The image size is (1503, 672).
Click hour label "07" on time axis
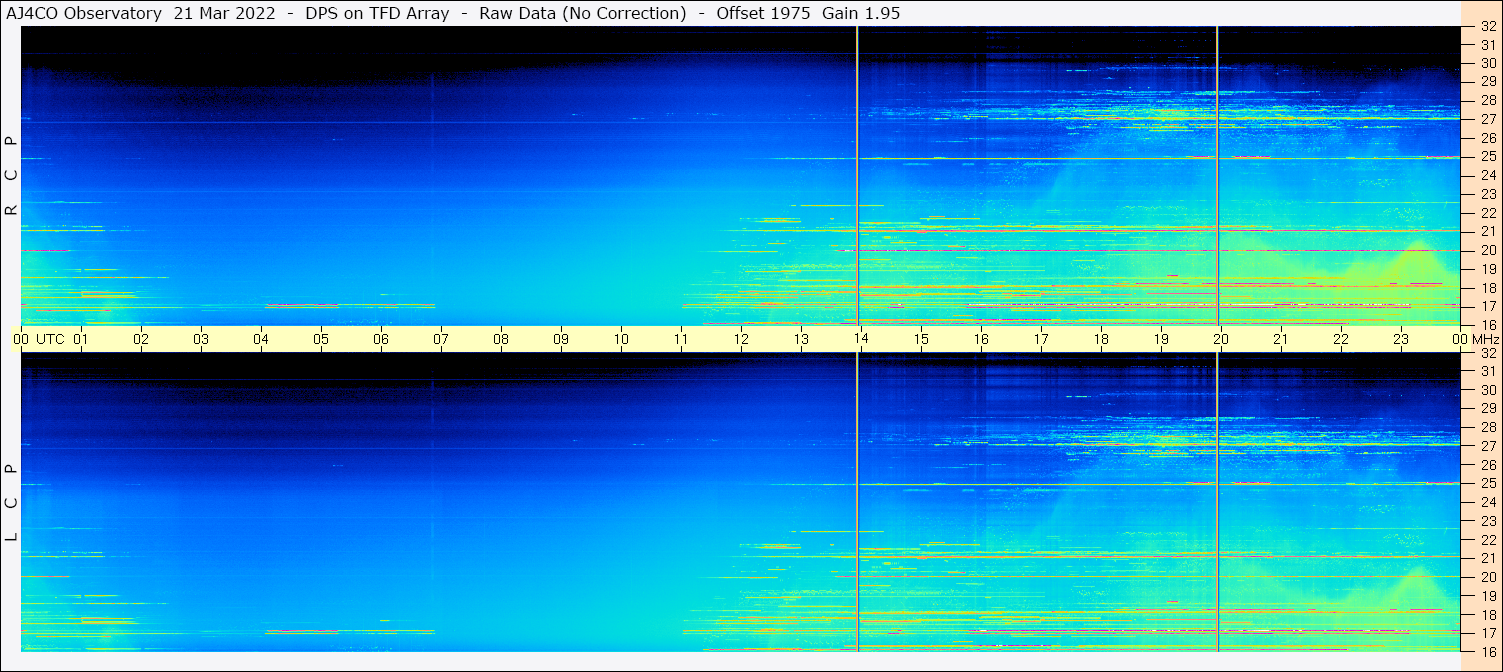tap(441, 339)
